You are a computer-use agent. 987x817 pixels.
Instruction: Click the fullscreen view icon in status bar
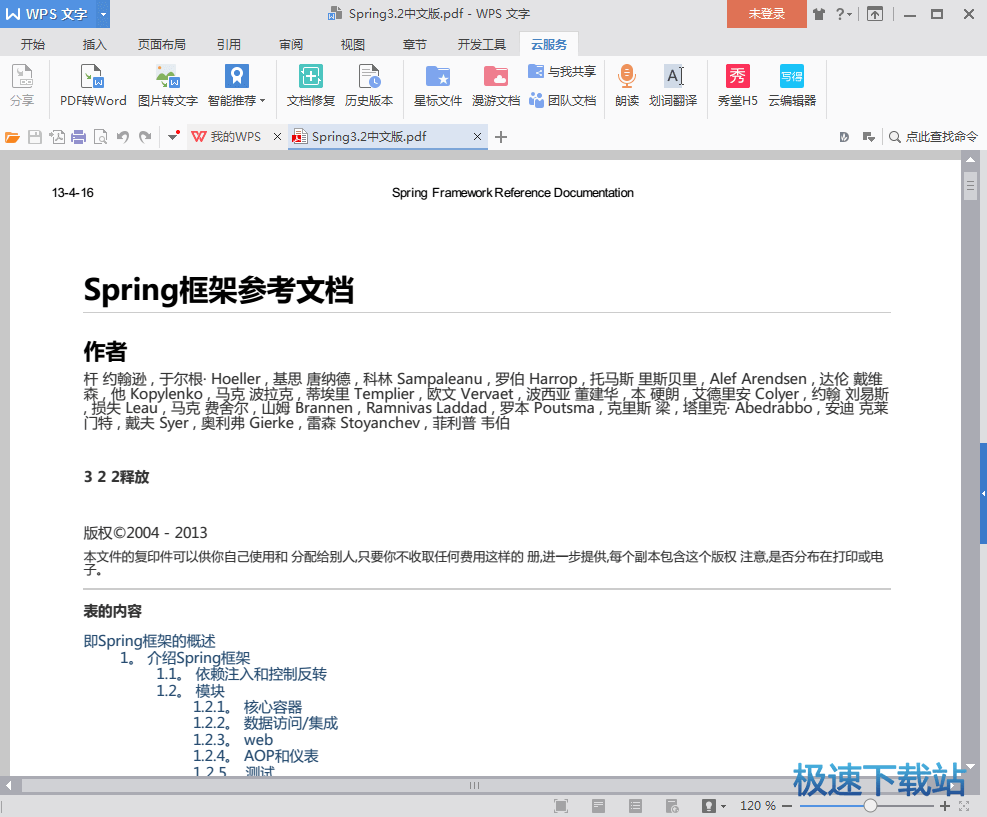tap(560, 806)
